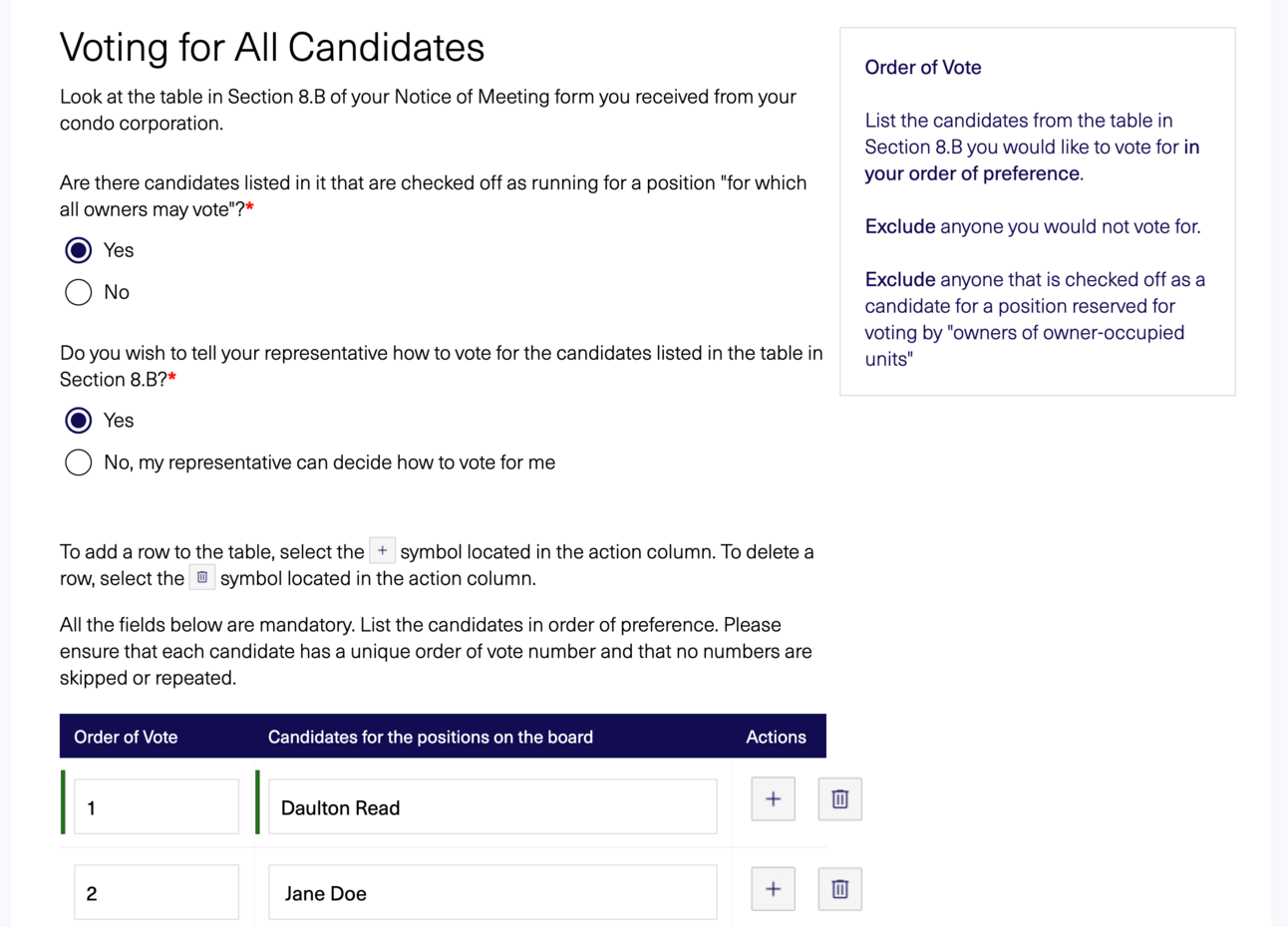The image size is (1288, 927).
Task: Select Yes for candidates all owners may vote
Action: [x=79, y=250]
